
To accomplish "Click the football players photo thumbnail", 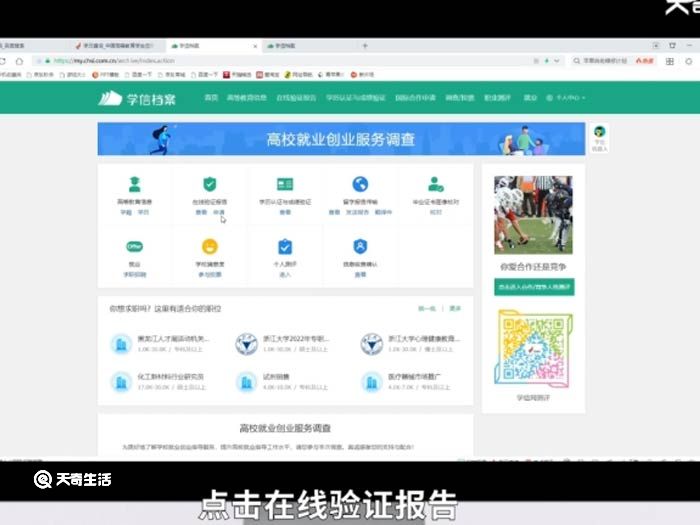I will pos(533,215).
